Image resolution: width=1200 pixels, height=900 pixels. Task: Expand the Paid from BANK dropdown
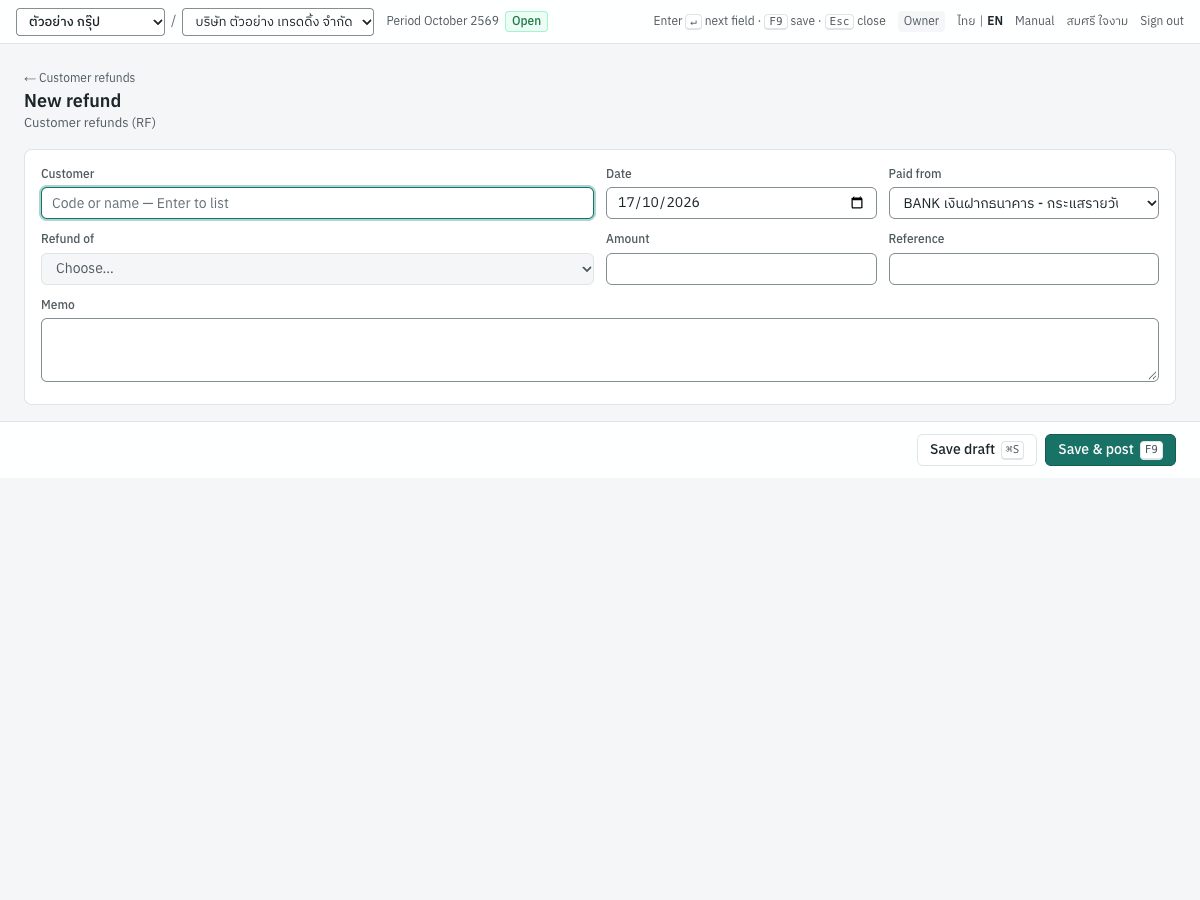tap(1023, 203)
